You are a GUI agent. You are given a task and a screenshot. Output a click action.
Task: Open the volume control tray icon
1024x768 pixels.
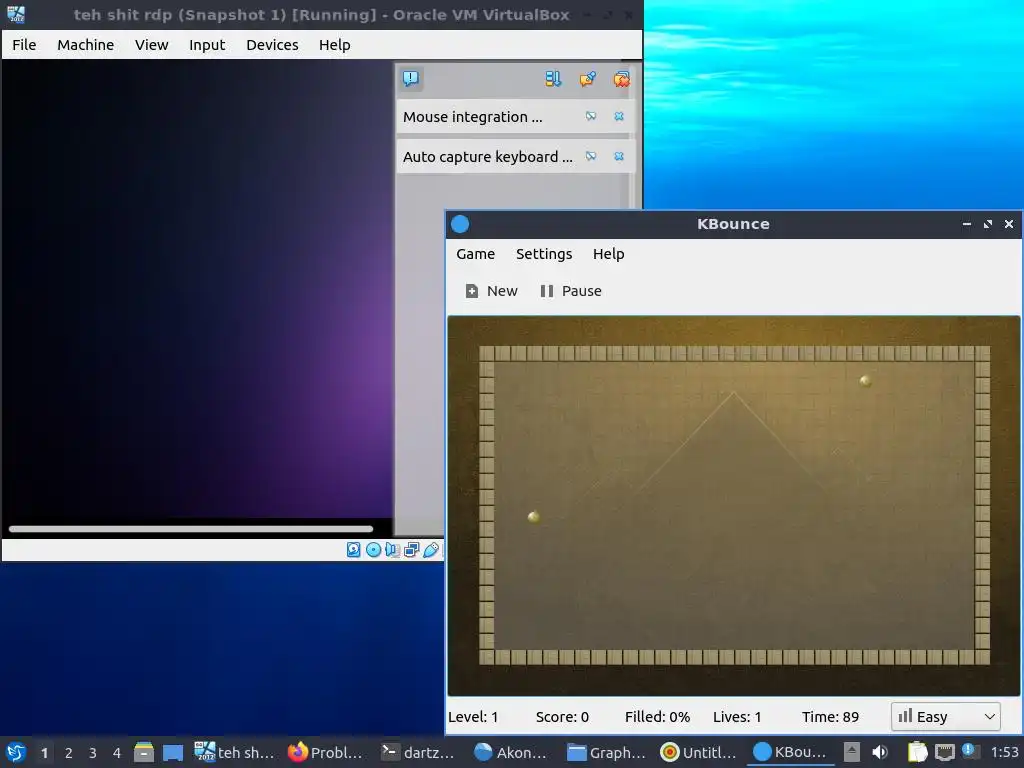point(880,752)
